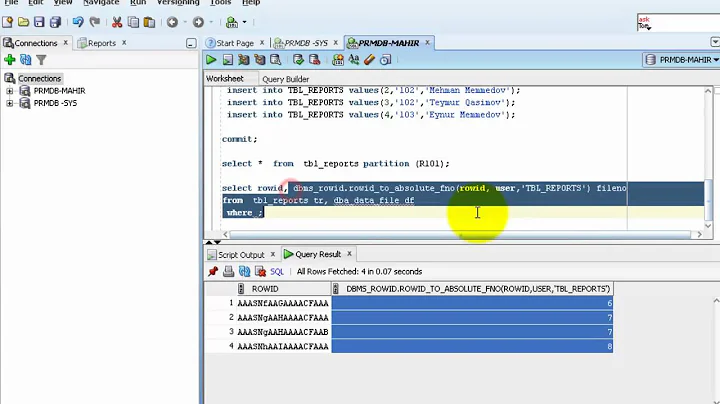
Task: Click the filter funnel icon in Connections panel
Action: [x=42, y=60]
